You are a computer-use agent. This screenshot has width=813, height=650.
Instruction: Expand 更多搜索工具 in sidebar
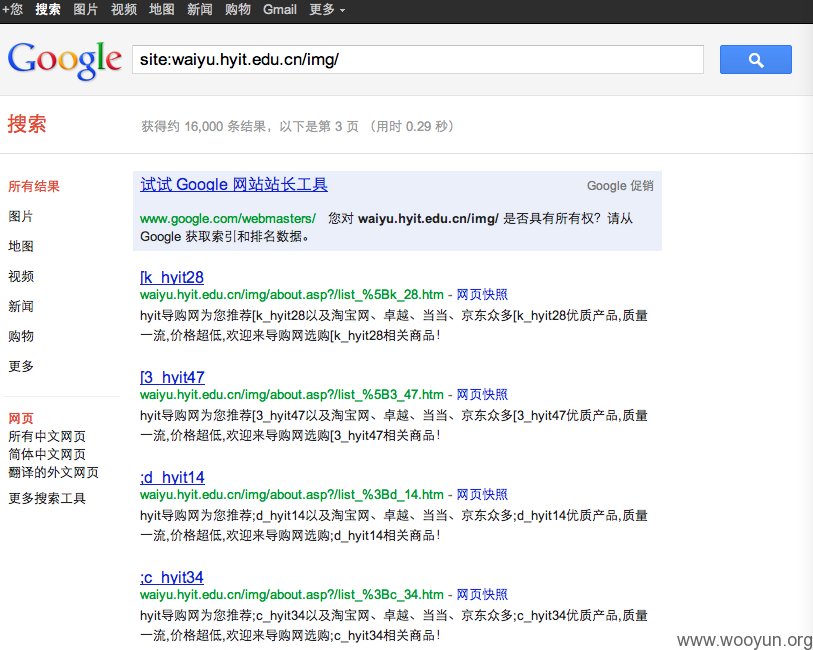[47, 499]
